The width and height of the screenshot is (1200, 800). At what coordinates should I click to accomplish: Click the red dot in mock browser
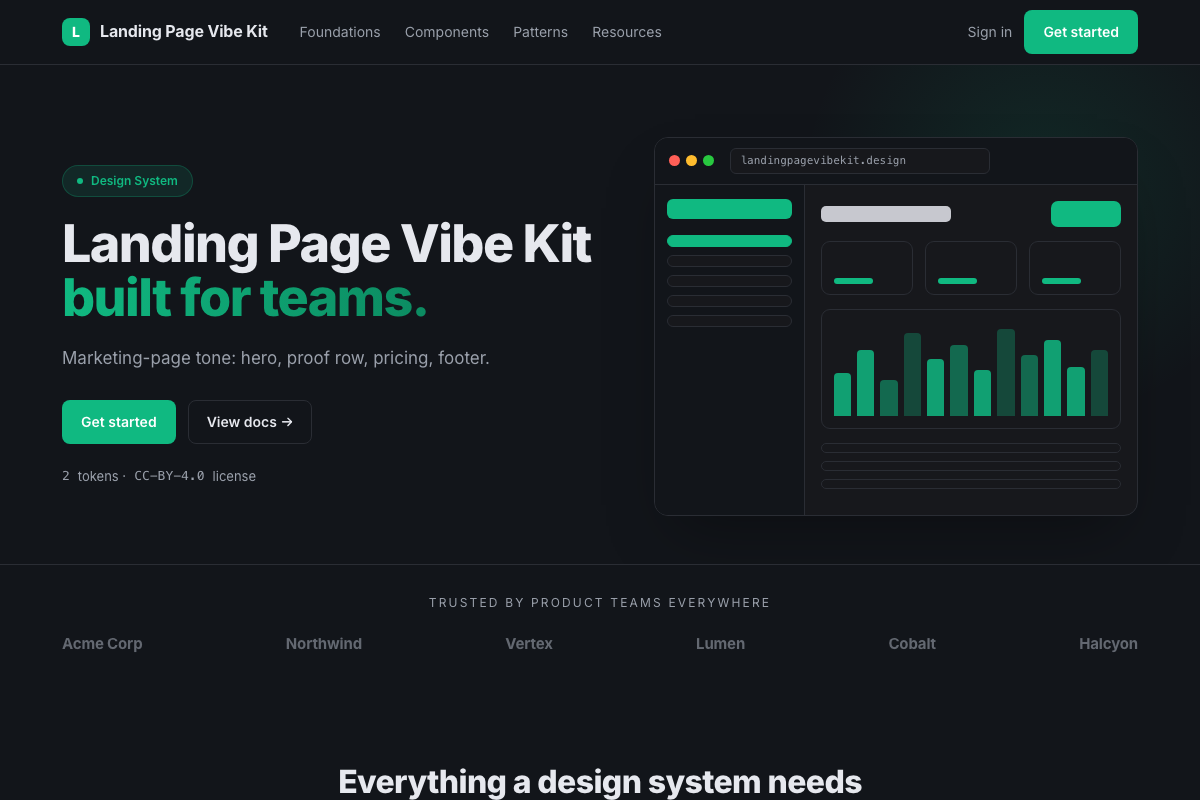point(674,160)
